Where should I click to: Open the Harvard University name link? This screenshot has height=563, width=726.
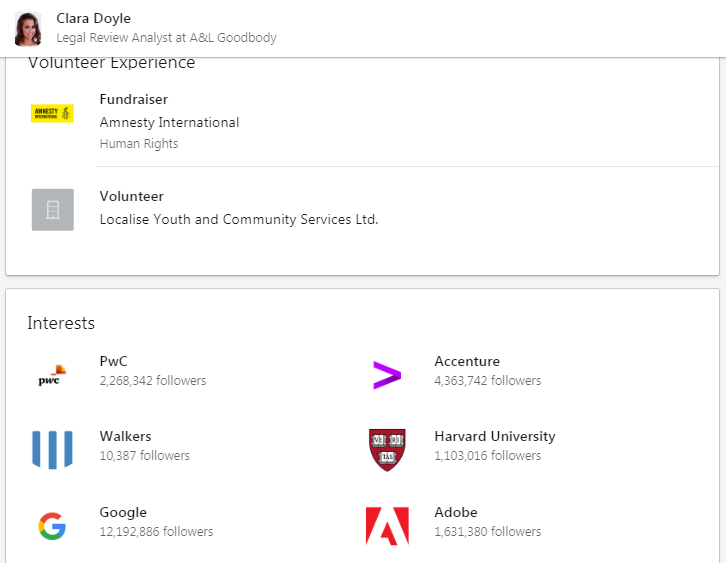[494, 436]
